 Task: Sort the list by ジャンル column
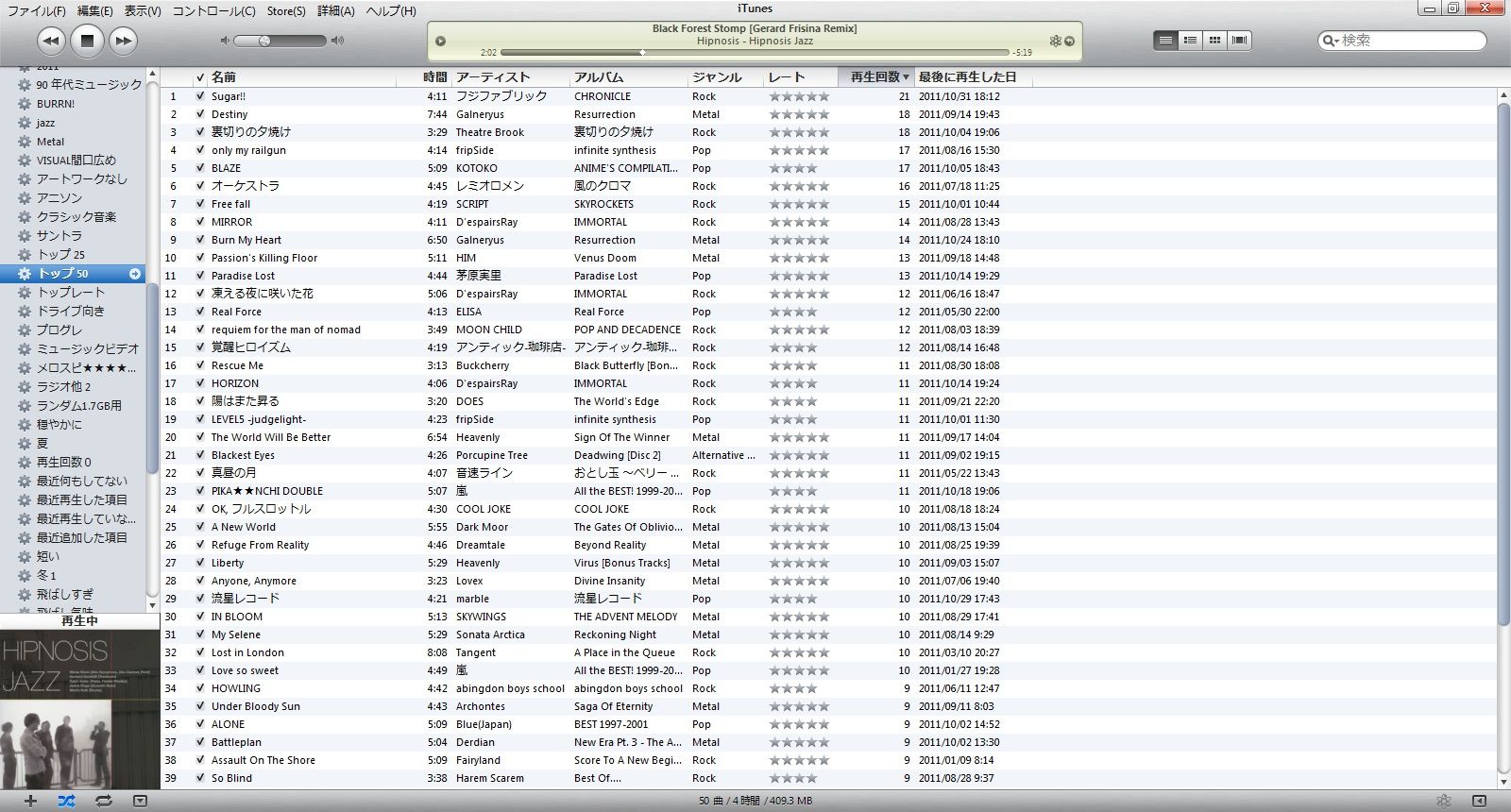725,77
